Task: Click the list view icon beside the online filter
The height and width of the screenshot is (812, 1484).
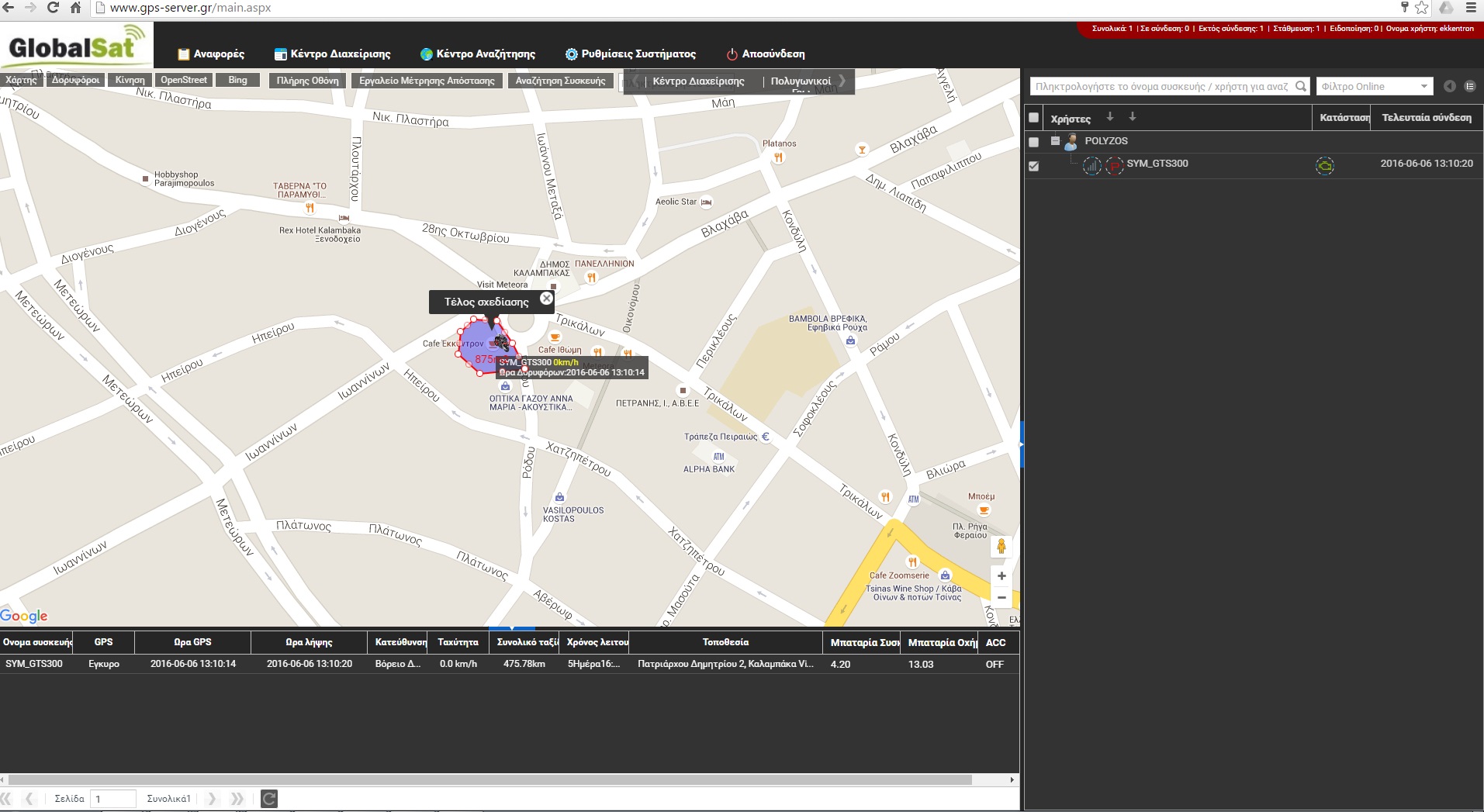Action: pos(1470,86)
